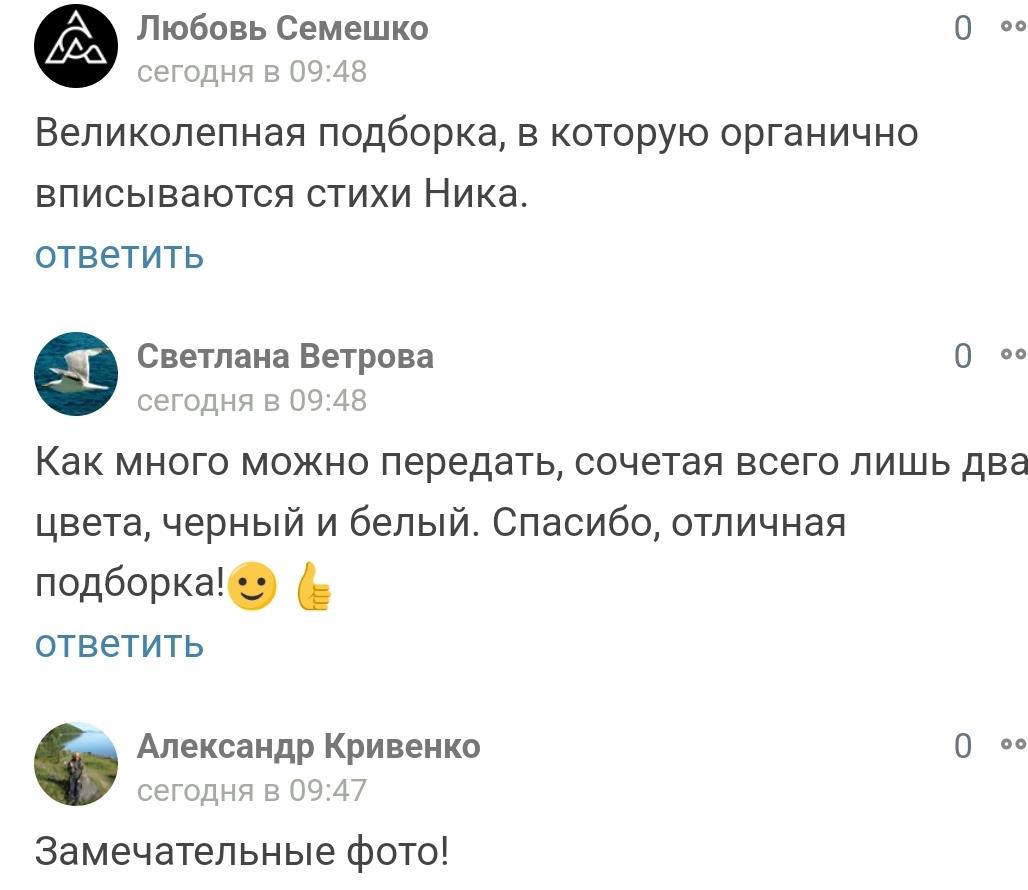Click the comment text "Замечательные фото!"

tap(242, 851)
